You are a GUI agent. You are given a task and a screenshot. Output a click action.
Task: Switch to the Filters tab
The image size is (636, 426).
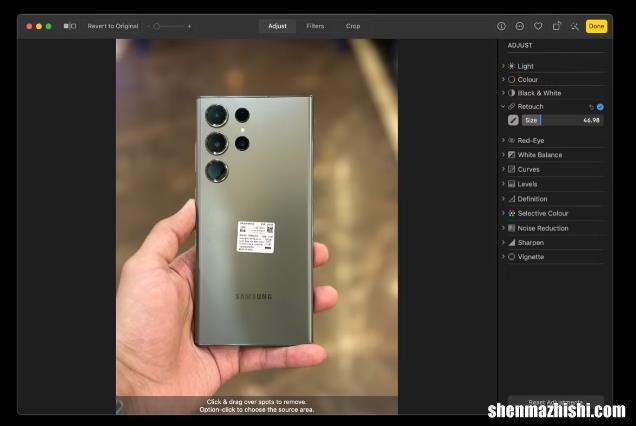(315, 26)
